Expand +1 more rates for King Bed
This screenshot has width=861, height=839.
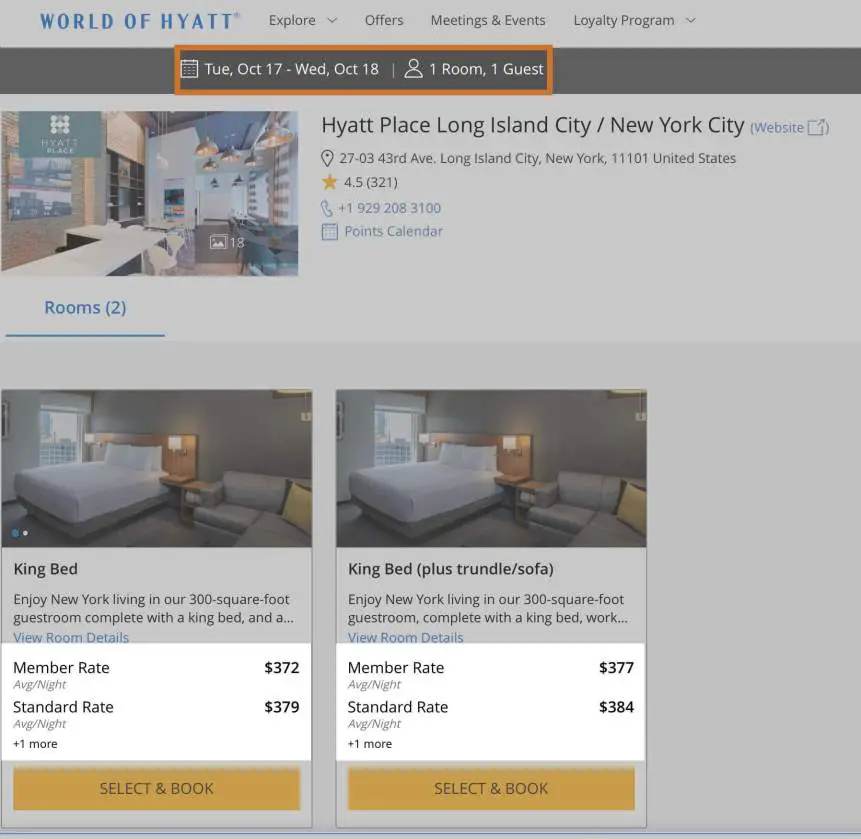35,744
